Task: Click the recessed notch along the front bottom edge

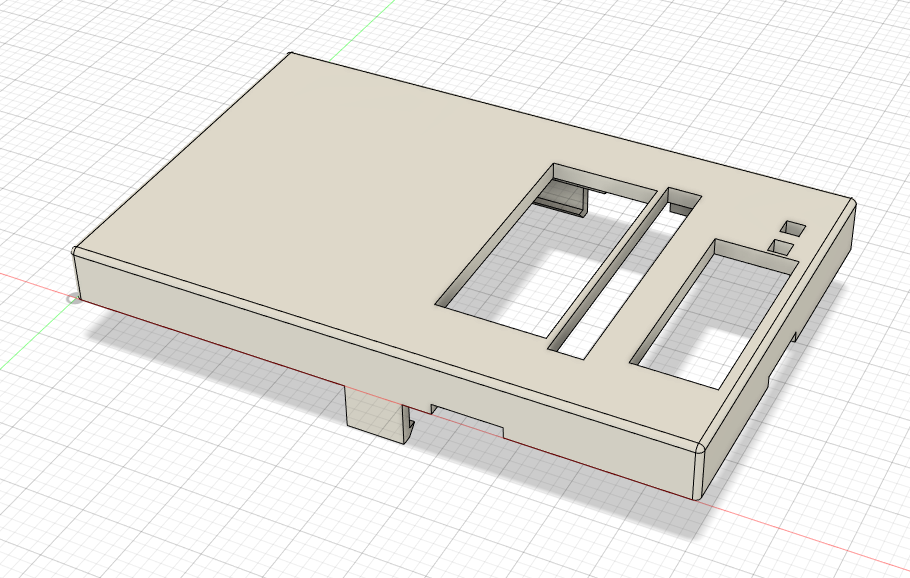Action: click(x=468, y=421)
